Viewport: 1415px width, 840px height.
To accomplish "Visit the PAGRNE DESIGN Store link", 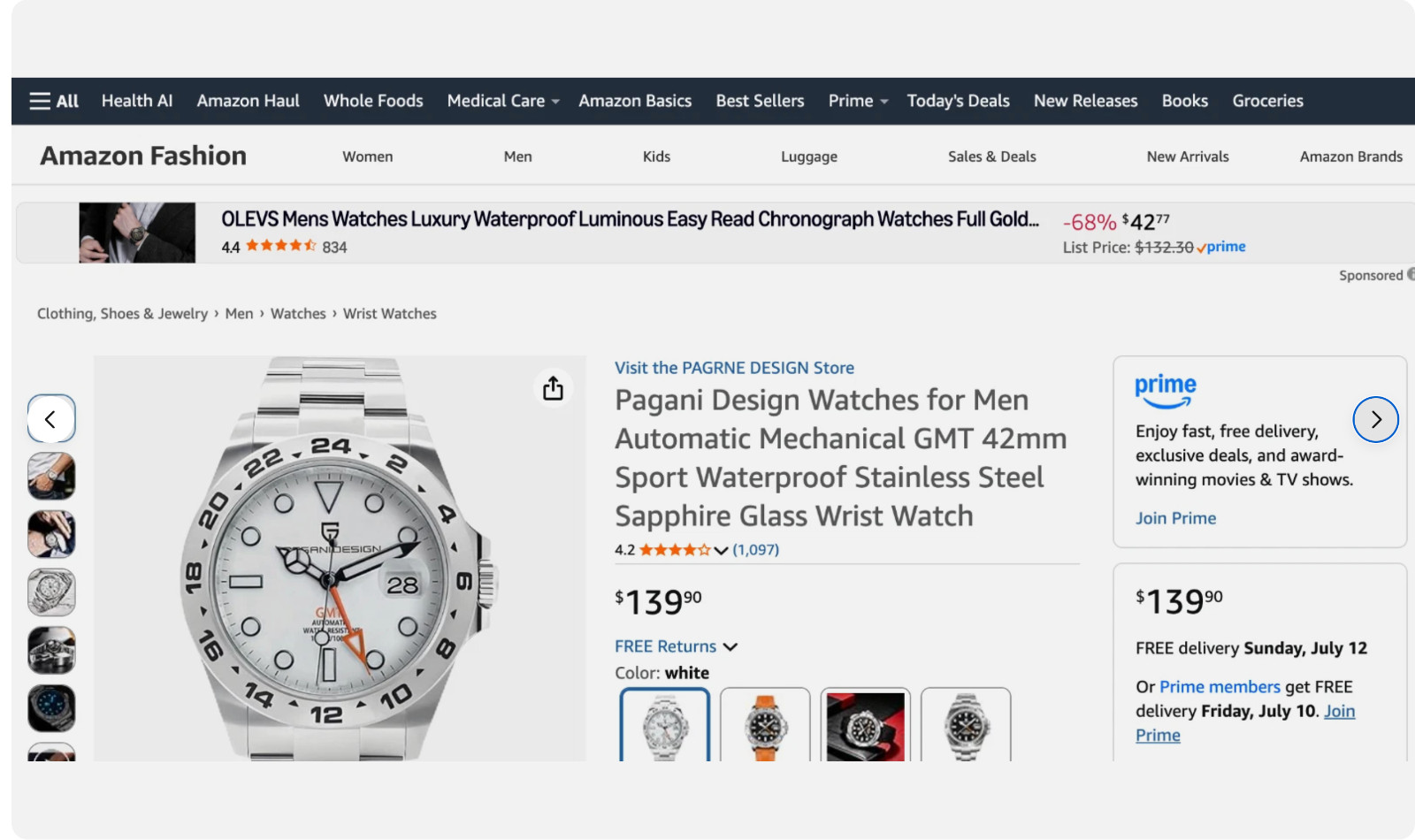I will (x=734, y=368).
